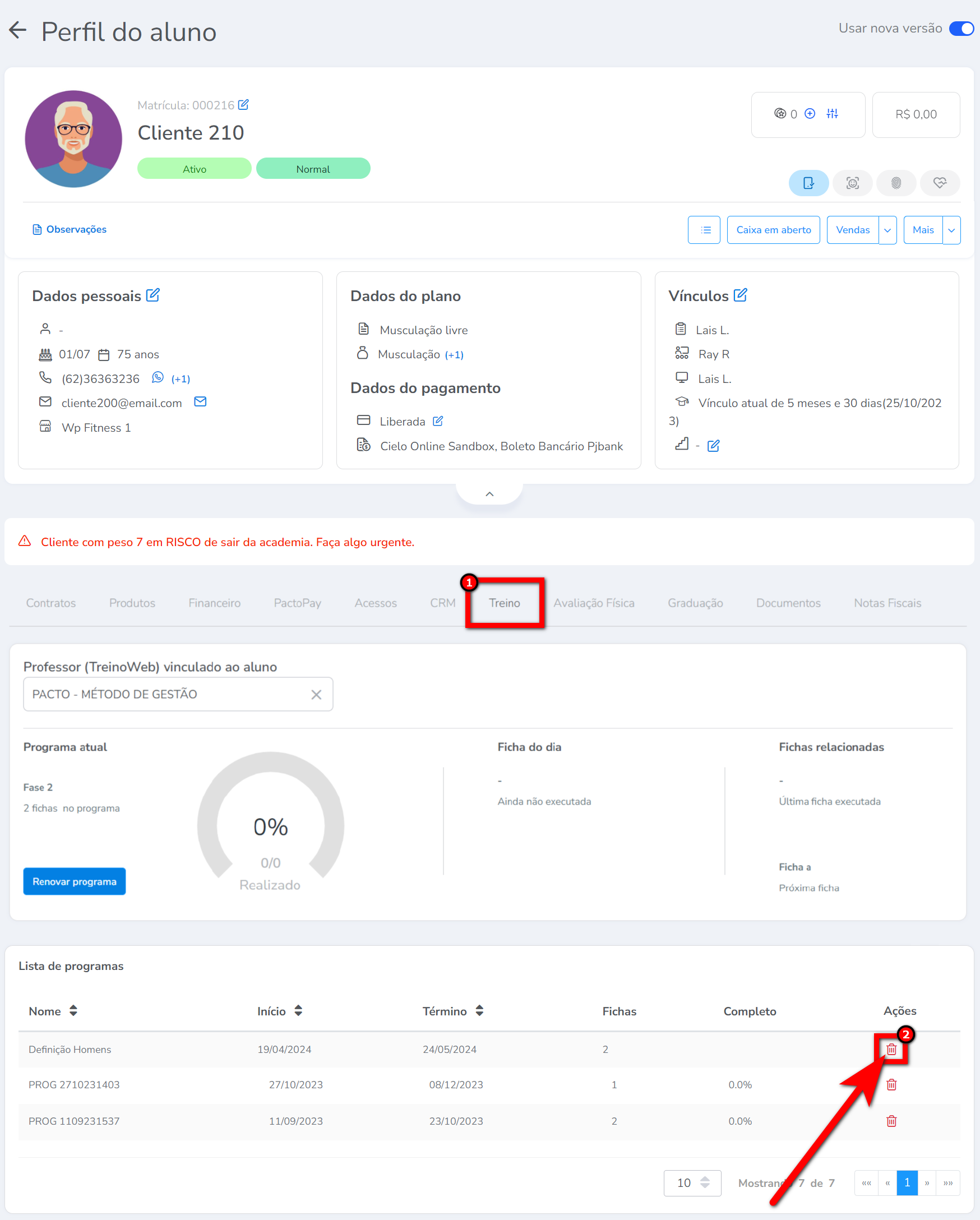The image size is (980, 1220).
Task: Collapse the profile details with the chevron
Action: [x=489, y=493]
